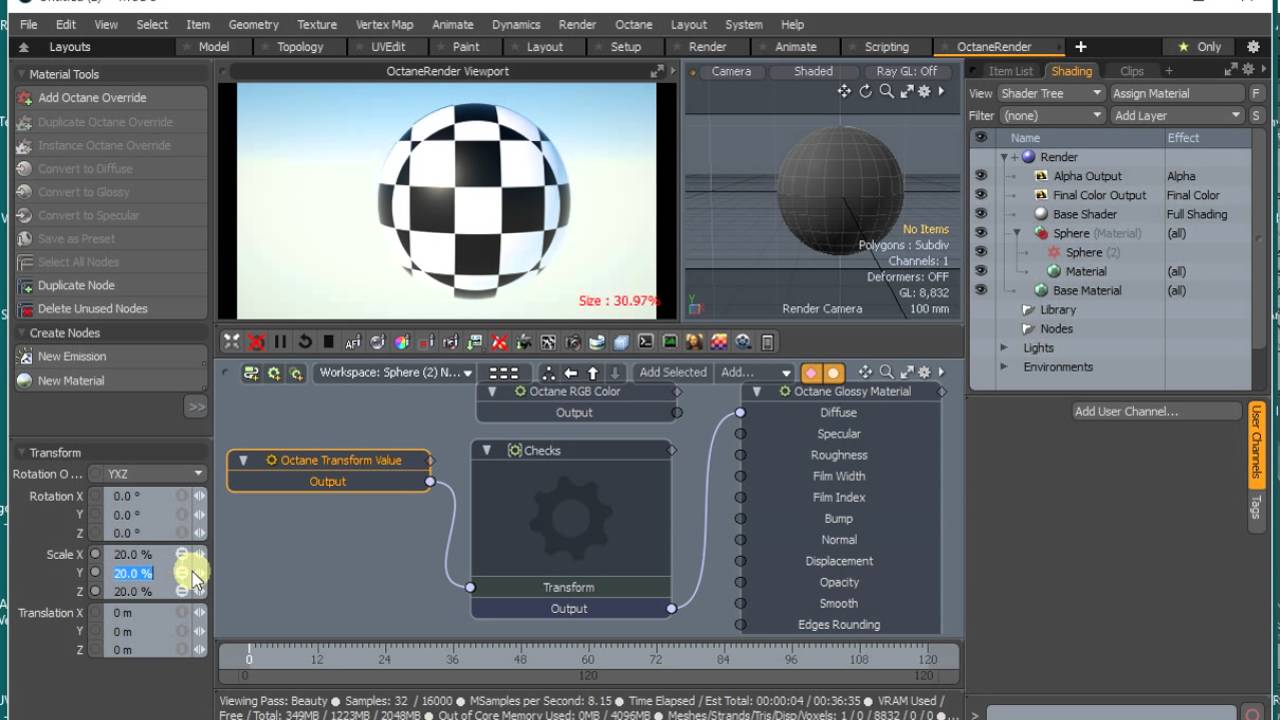Toggle visibility of Final Color Output
The image size is (1280, 720).
980,195
